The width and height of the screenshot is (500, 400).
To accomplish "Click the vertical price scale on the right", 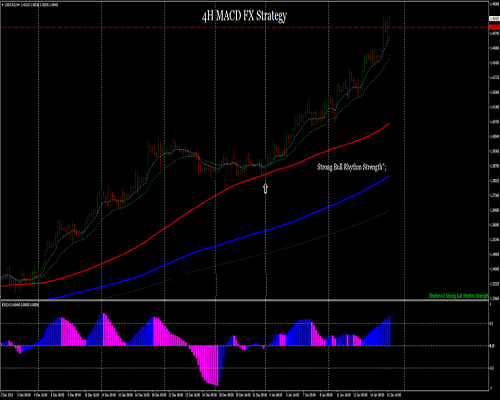I will pyautogui.click(x=494, y=150).
